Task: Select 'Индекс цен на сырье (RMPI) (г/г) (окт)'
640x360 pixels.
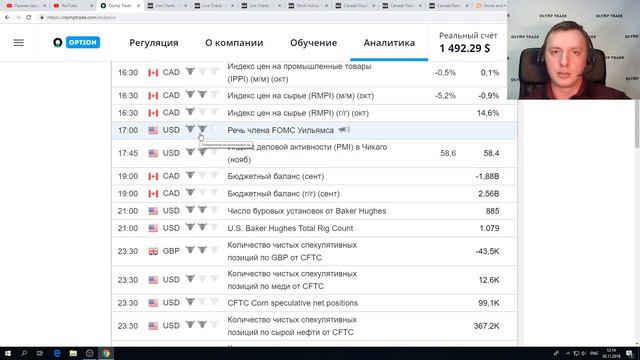Action: (x=298, y=113)
